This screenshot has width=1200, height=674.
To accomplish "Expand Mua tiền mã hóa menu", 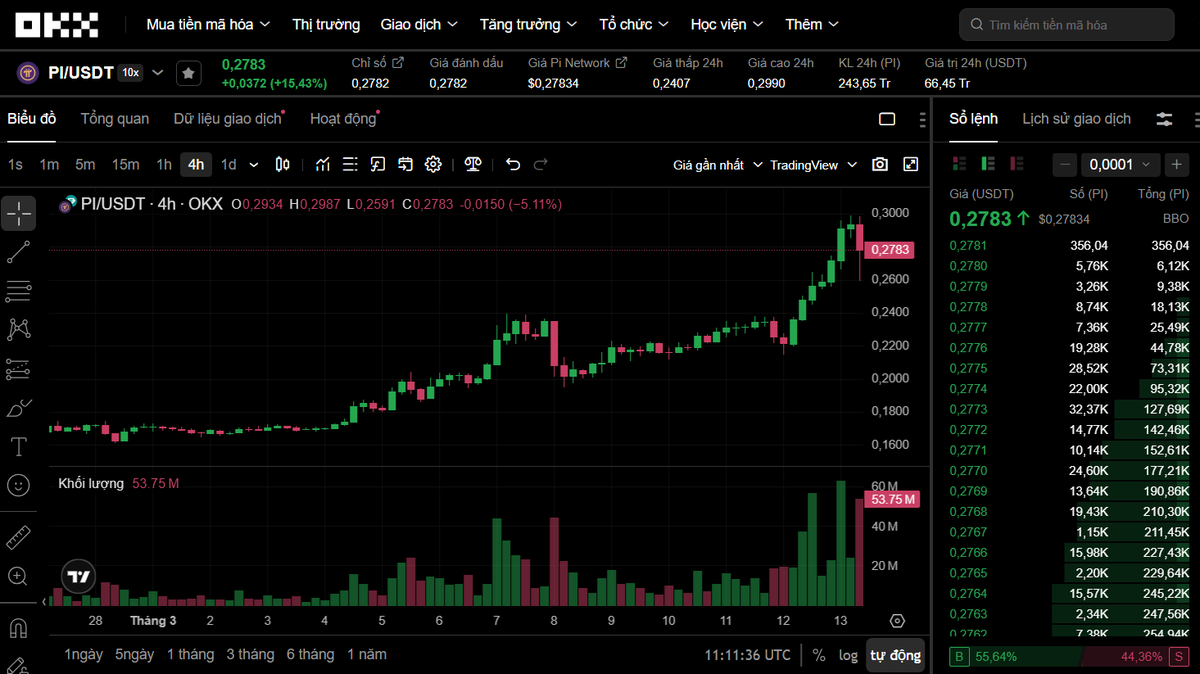I will (x=209, y=24).
